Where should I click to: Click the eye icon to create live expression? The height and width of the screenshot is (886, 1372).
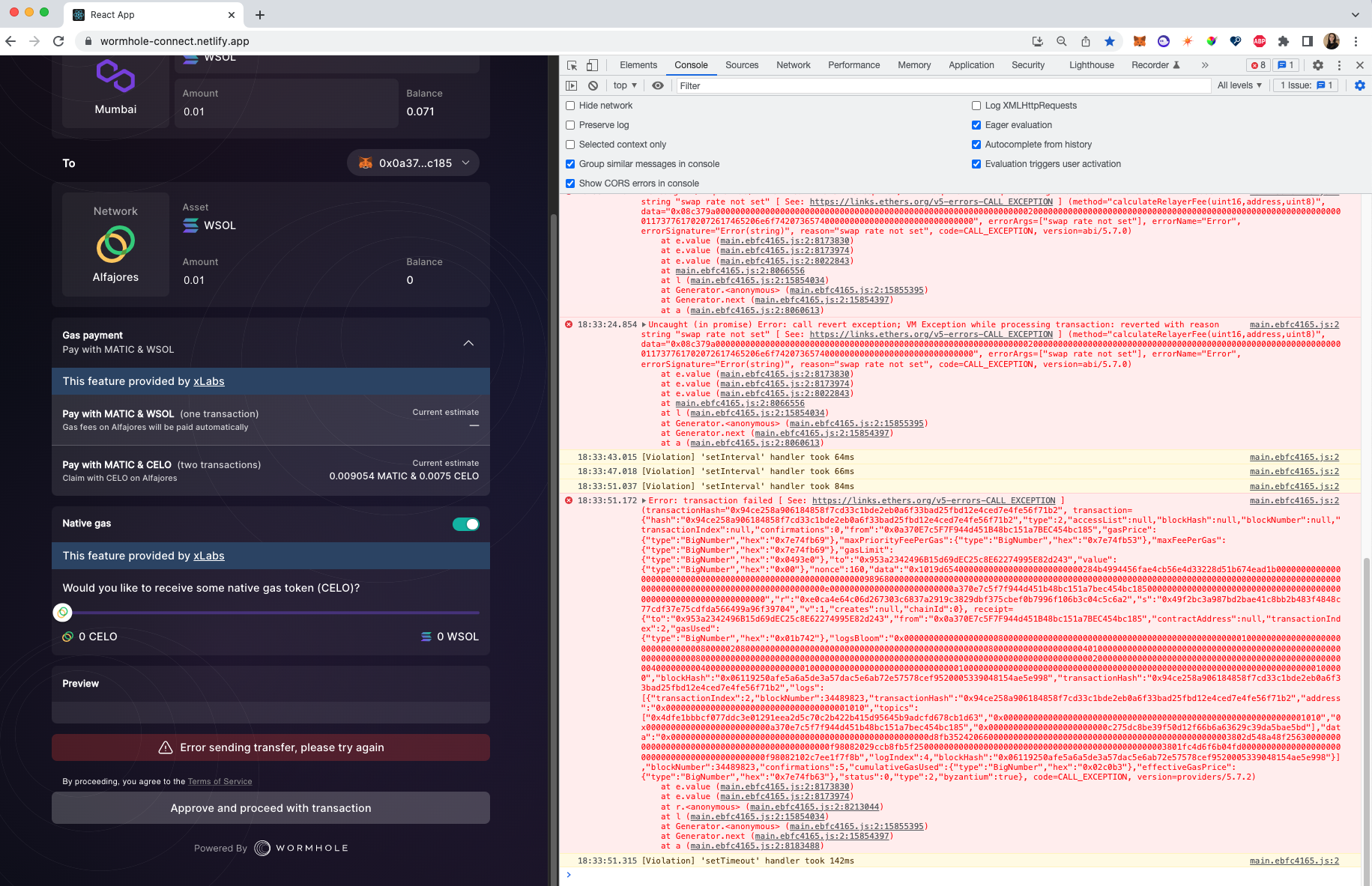657,85
